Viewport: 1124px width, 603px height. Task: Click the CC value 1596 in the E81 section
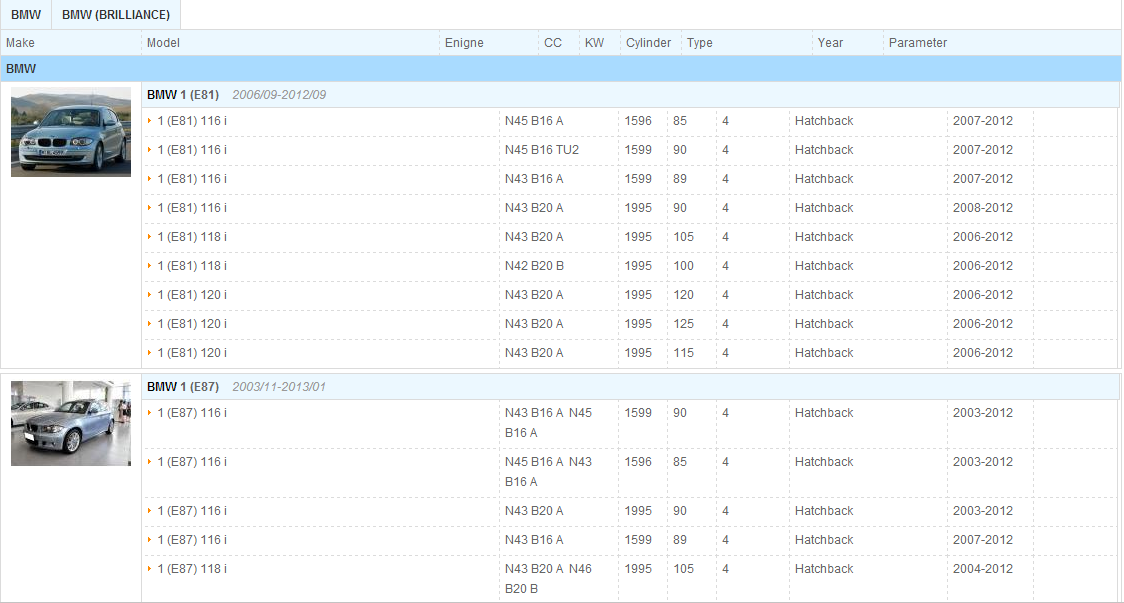[x=638, y=120]
